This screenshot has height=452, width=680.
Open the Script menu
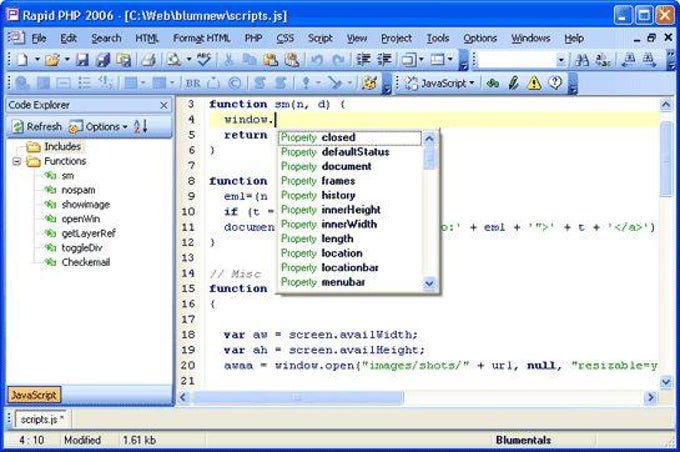tap(320, 38)
